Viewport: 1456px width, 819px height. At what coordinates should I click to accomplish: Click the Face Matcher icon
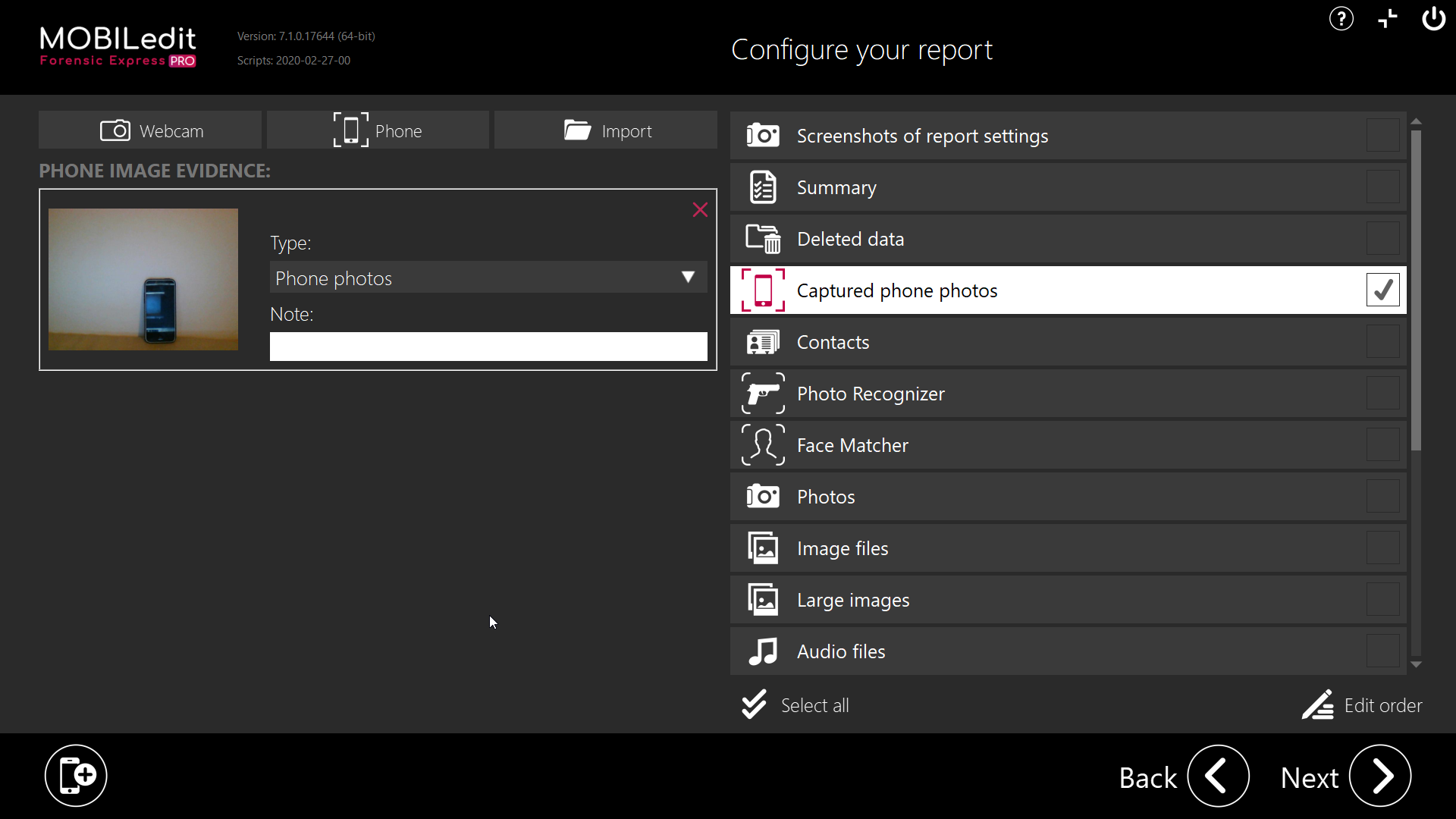tap(763, 445)
